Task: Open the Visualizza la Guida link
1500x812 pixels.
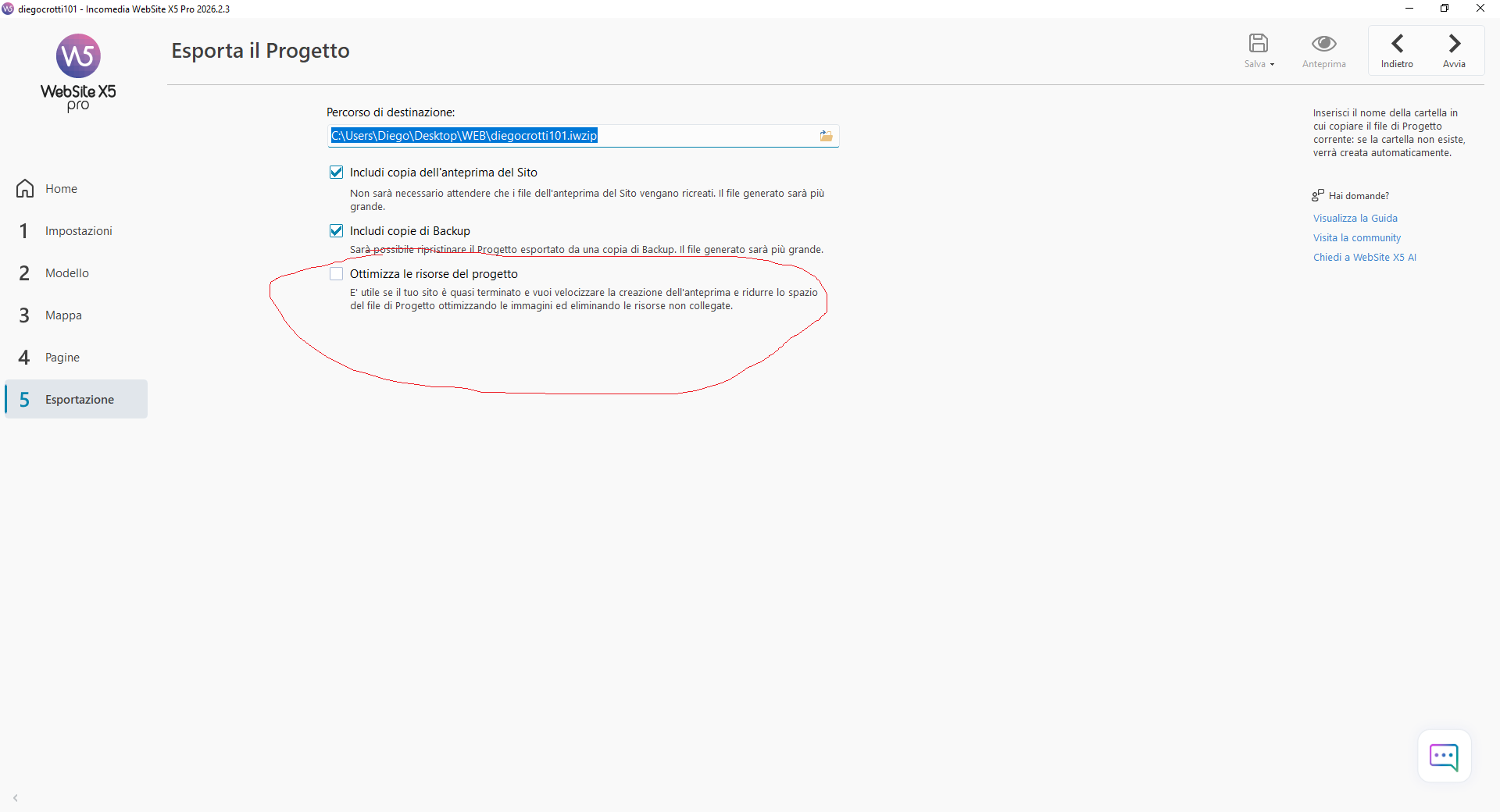Action: pyautogui.click(x=1355, y=219)
